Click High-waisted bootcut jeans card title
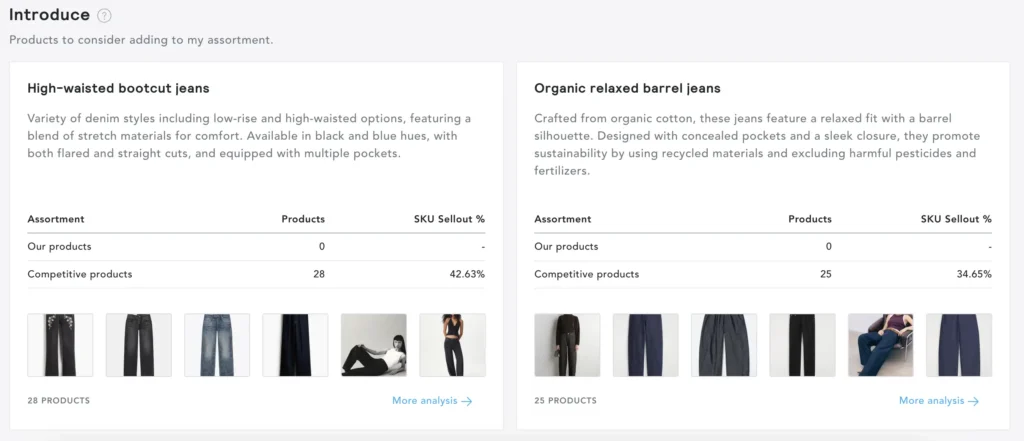The height and width of the screenshot is (441, 1024). [x=118, y=88]
